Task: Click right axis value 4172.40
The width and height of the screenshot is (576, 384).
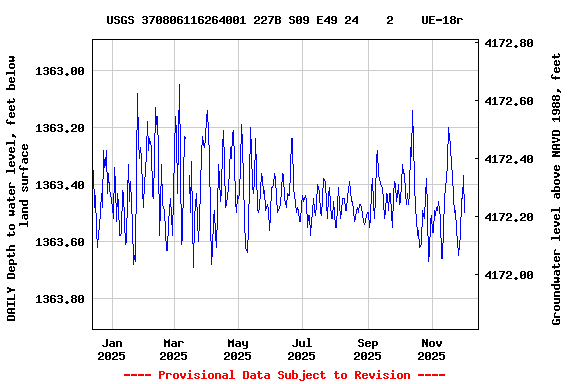Action: 509,159
